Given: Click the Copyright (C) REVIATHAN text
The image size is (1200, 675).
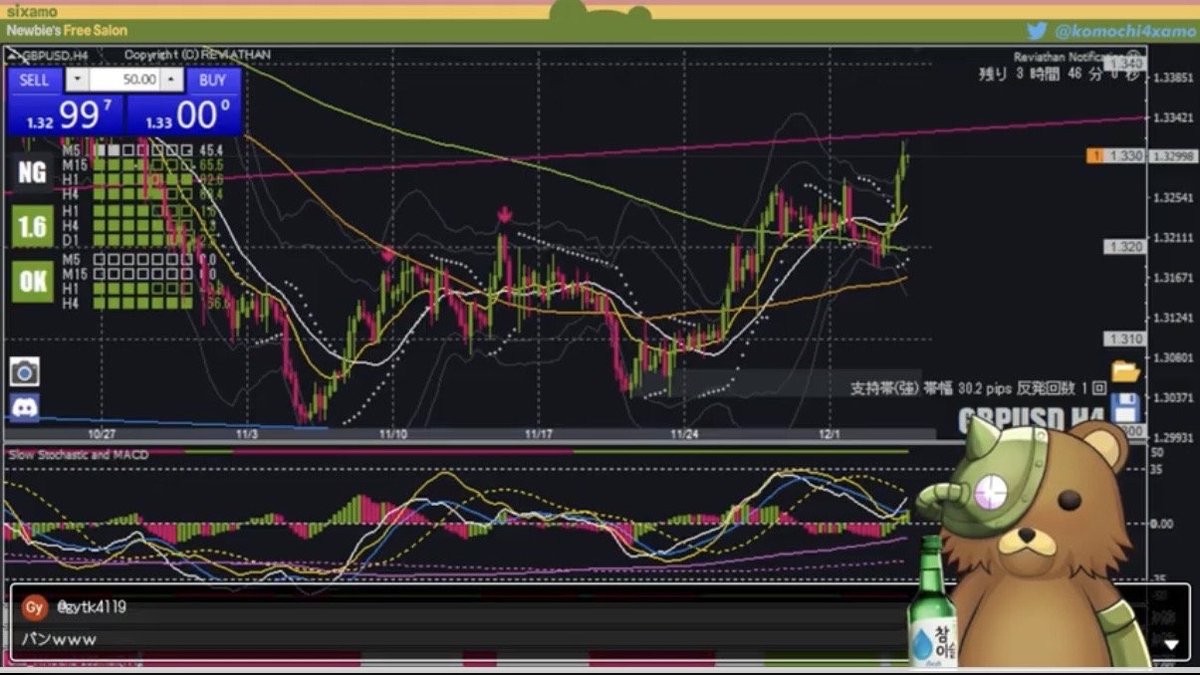Looking at the screenshot, I should pyautogui.click(x=197, y=55).
